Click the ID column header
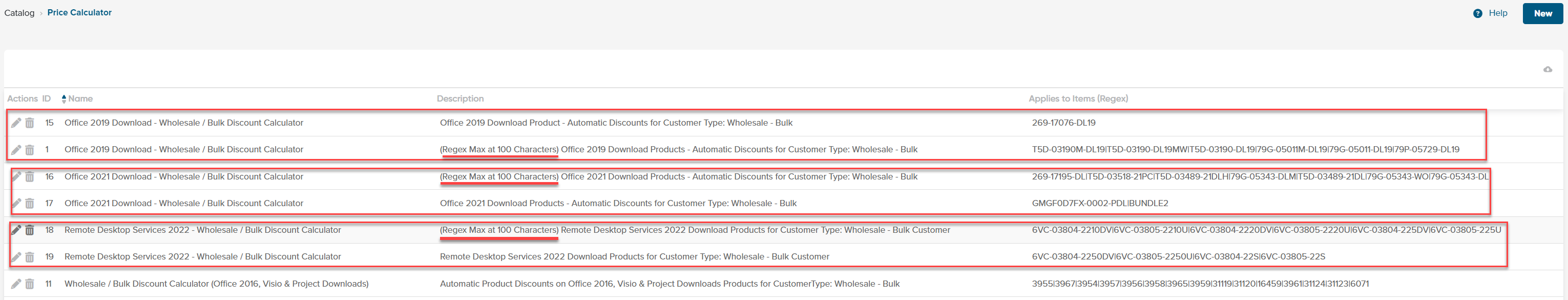 click(46, 99)
